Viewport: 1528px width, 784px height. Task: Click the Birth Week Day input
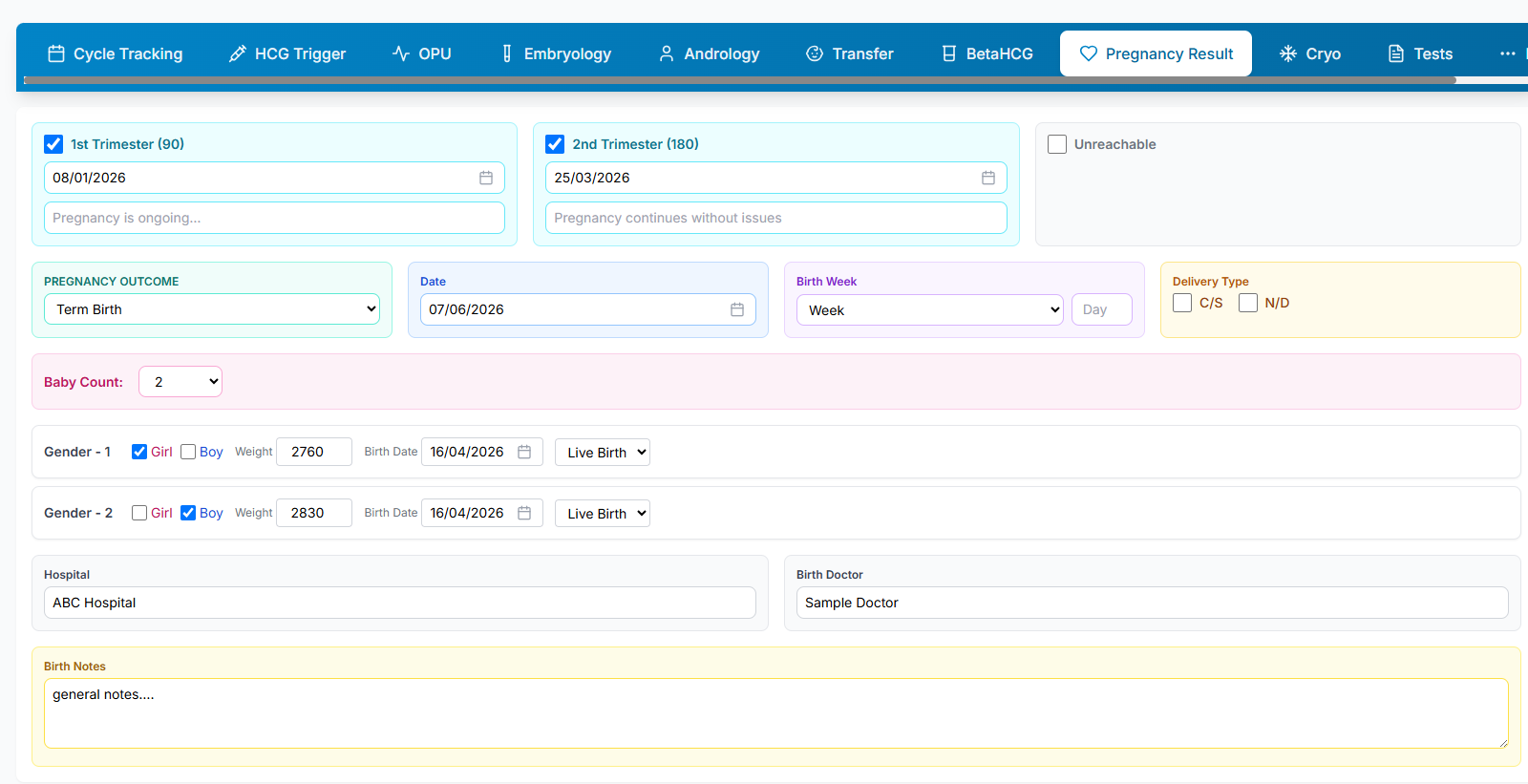pos(1102,309)
